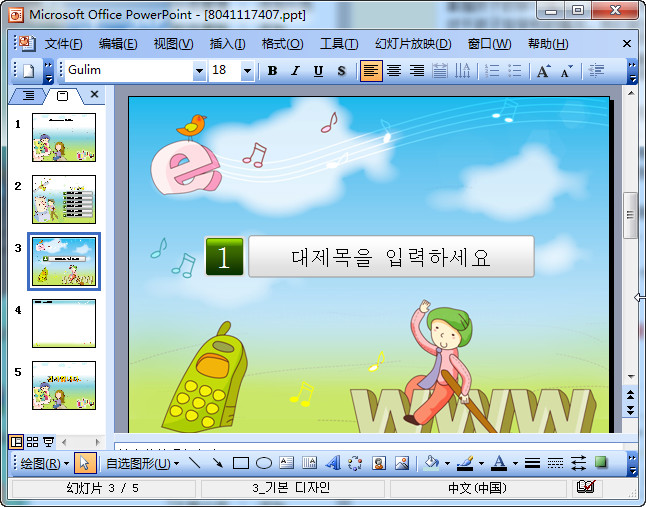The image size is (646, 507).
Task: Select the Arrow drawing tool
Action: (x=218, y=463)
